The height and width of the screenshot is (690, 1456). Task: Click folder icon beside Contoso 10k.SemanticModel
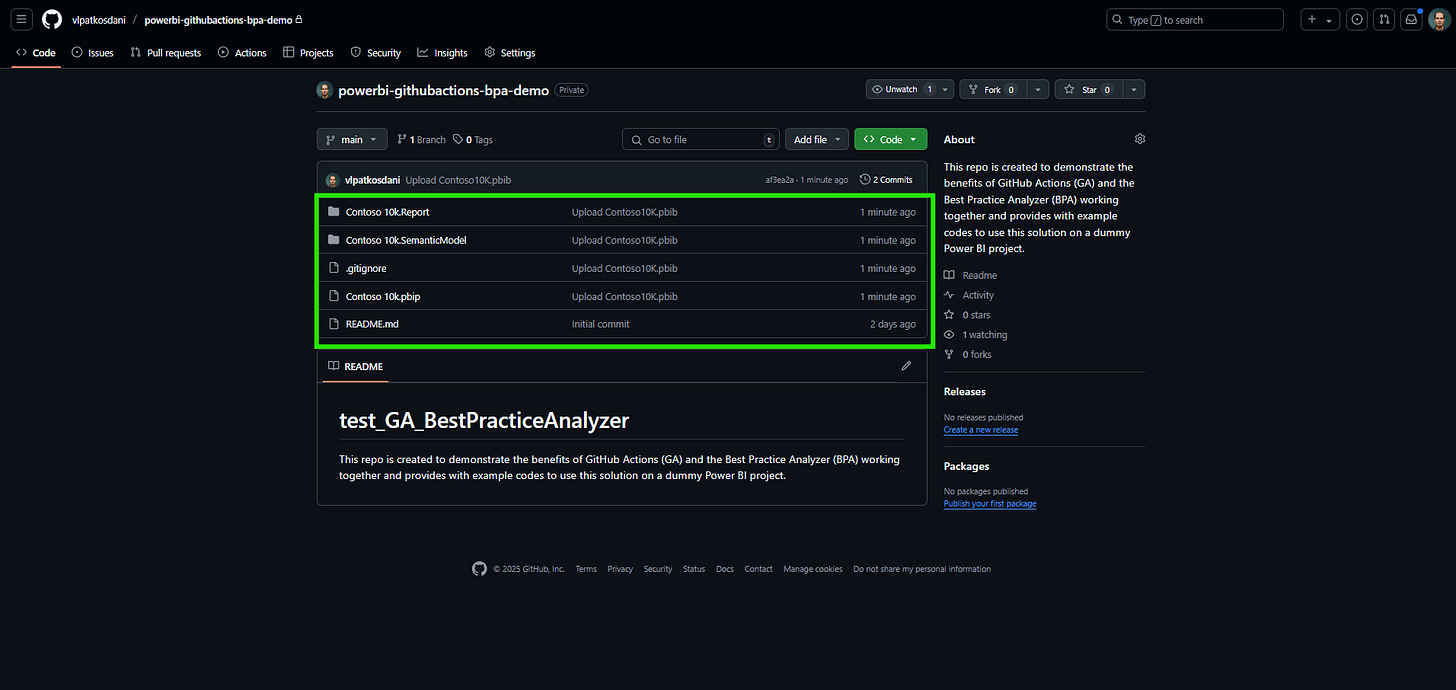tap(334, 240)
